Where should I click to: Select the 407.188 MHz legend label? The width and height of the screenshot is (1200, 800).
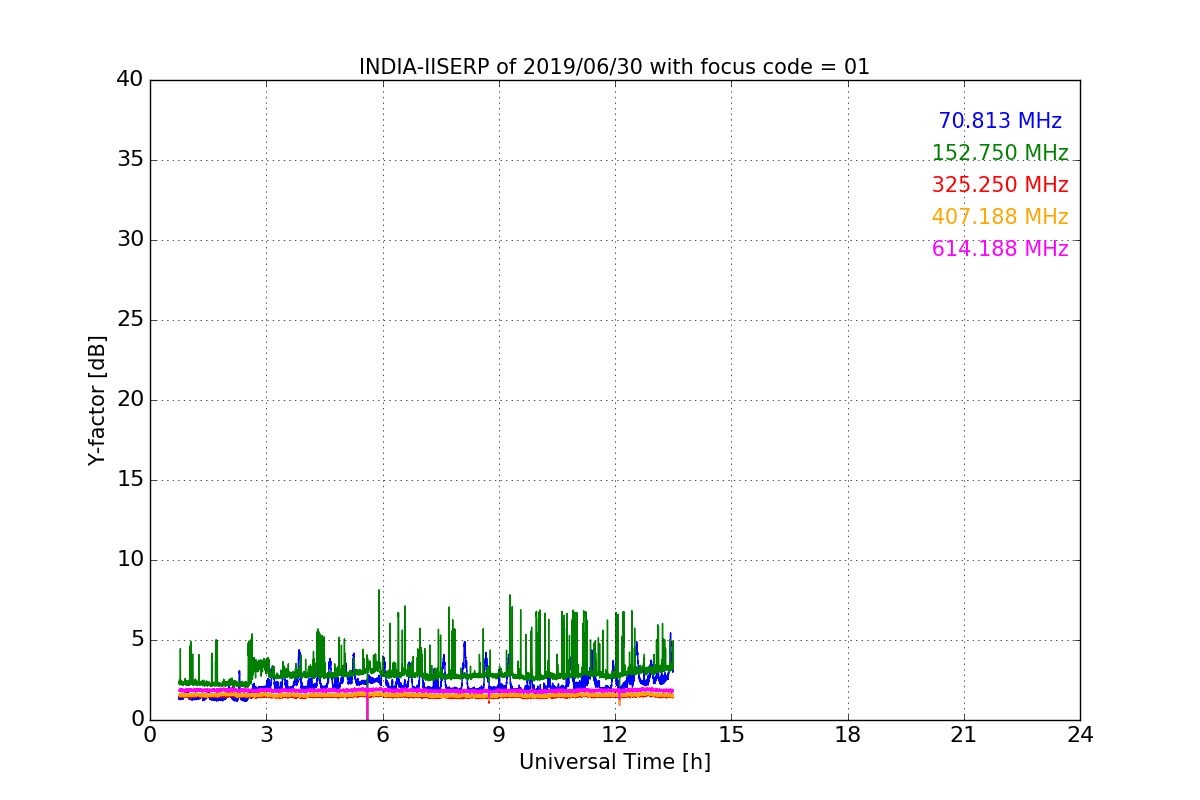[1000, 217]
